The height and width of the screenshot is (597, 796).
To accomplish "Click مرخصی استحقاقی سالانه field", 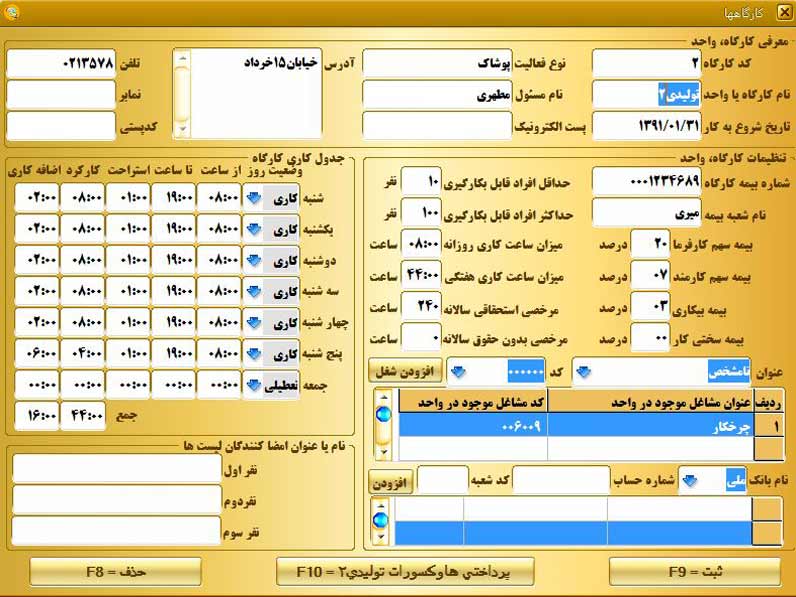I will pyautogui.click(x=421, y=307).
